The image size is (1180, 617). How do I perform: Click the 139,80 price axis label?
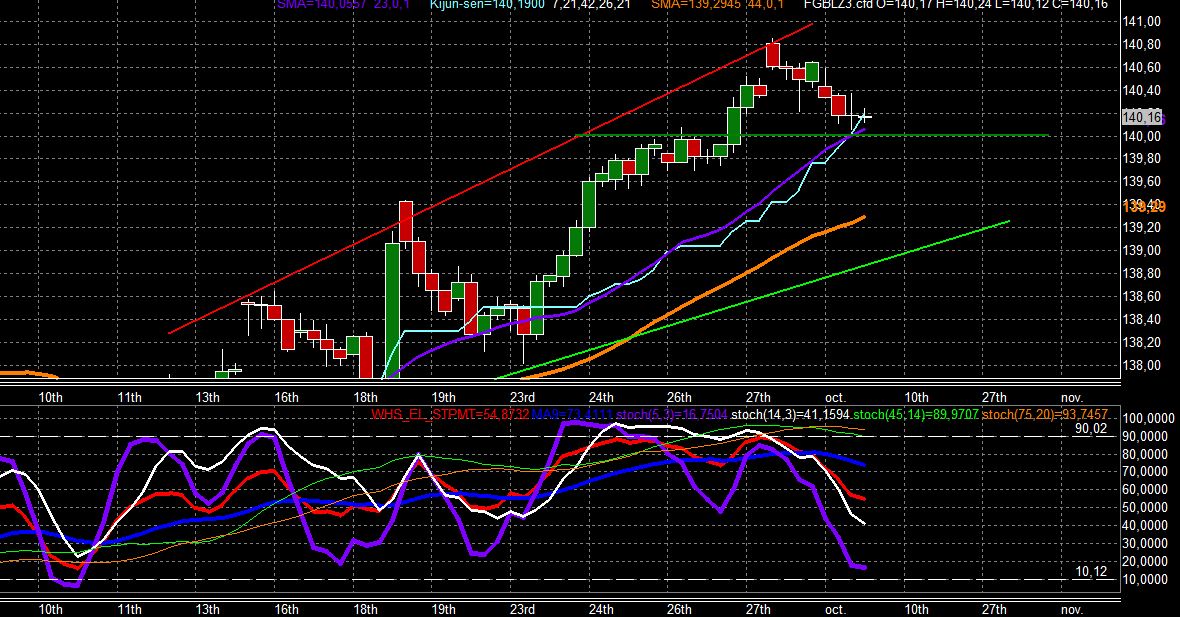[1141, 159]
